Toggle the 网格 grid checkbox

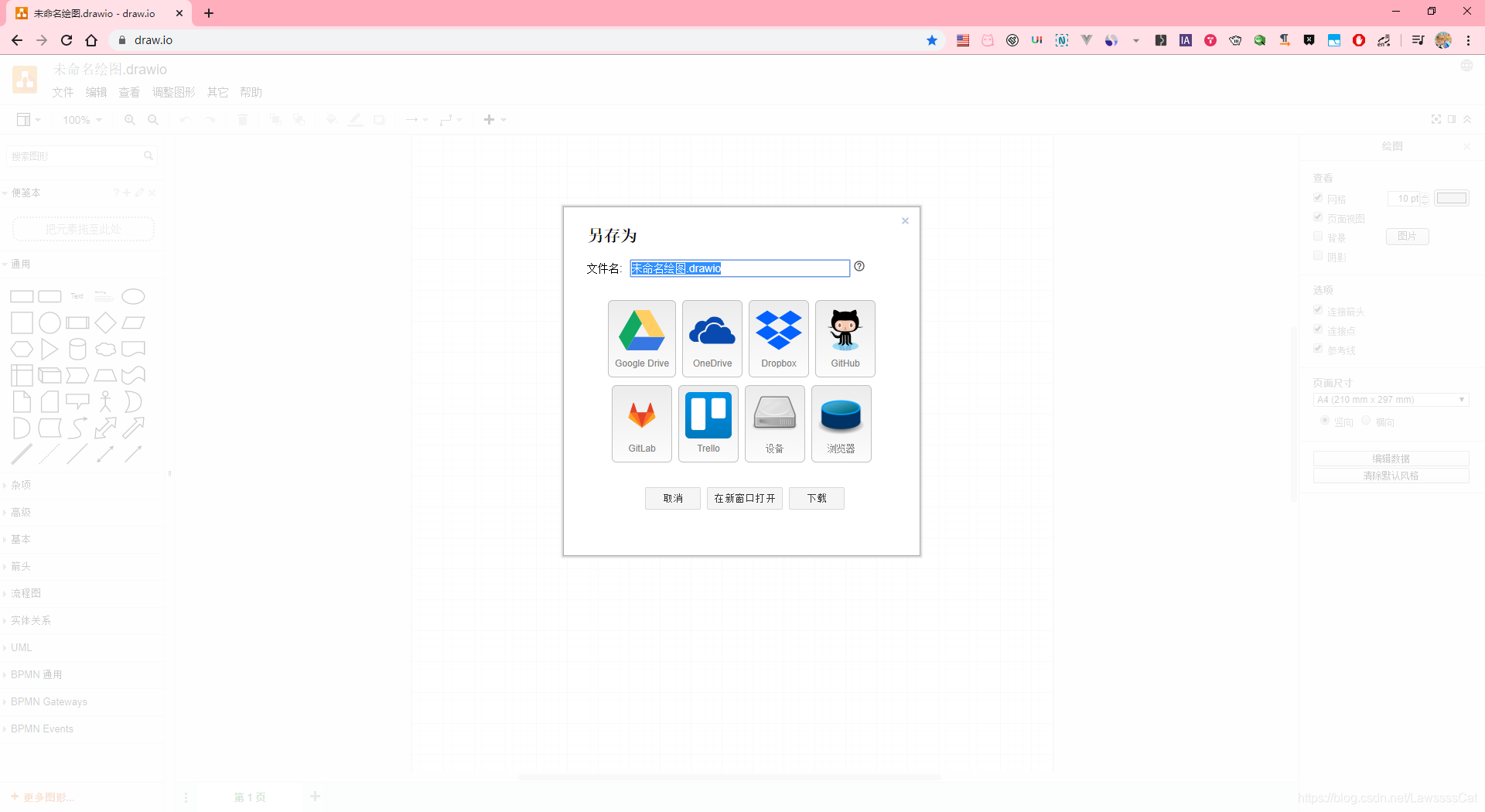pos(1318,198)
